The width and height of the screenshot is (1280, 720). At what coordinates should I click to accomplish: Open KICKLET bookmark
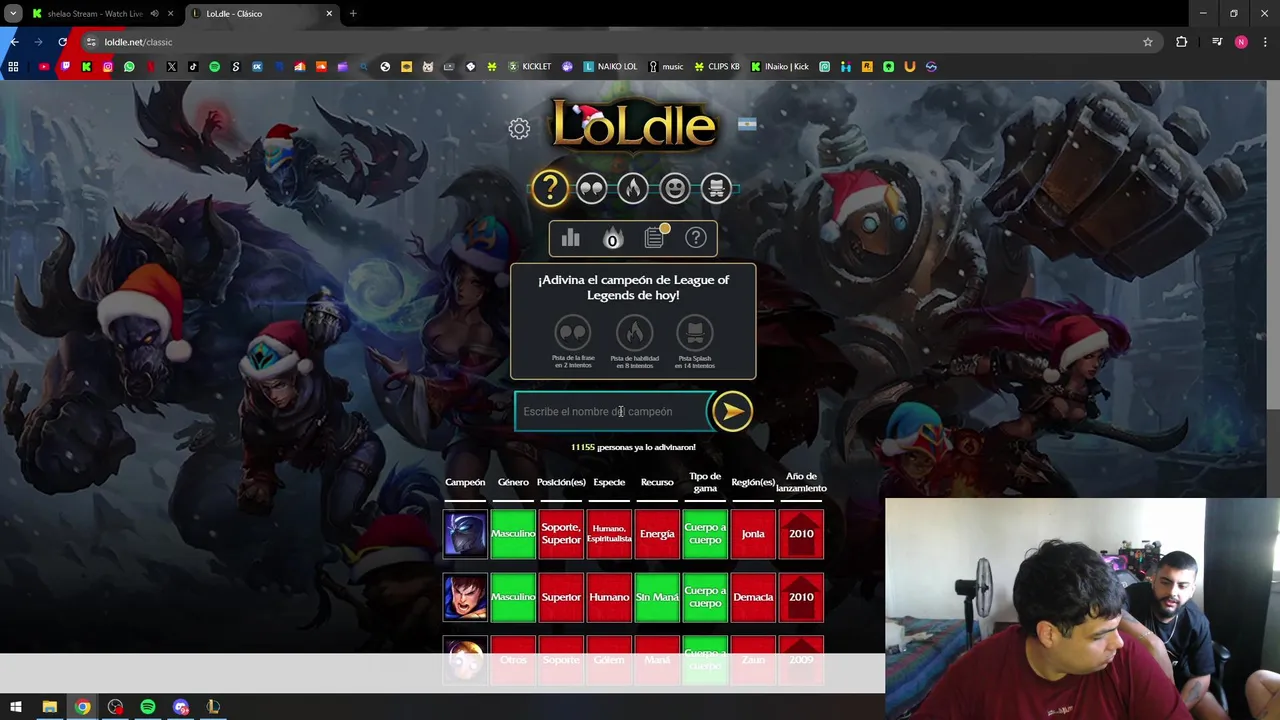point(529,67)
